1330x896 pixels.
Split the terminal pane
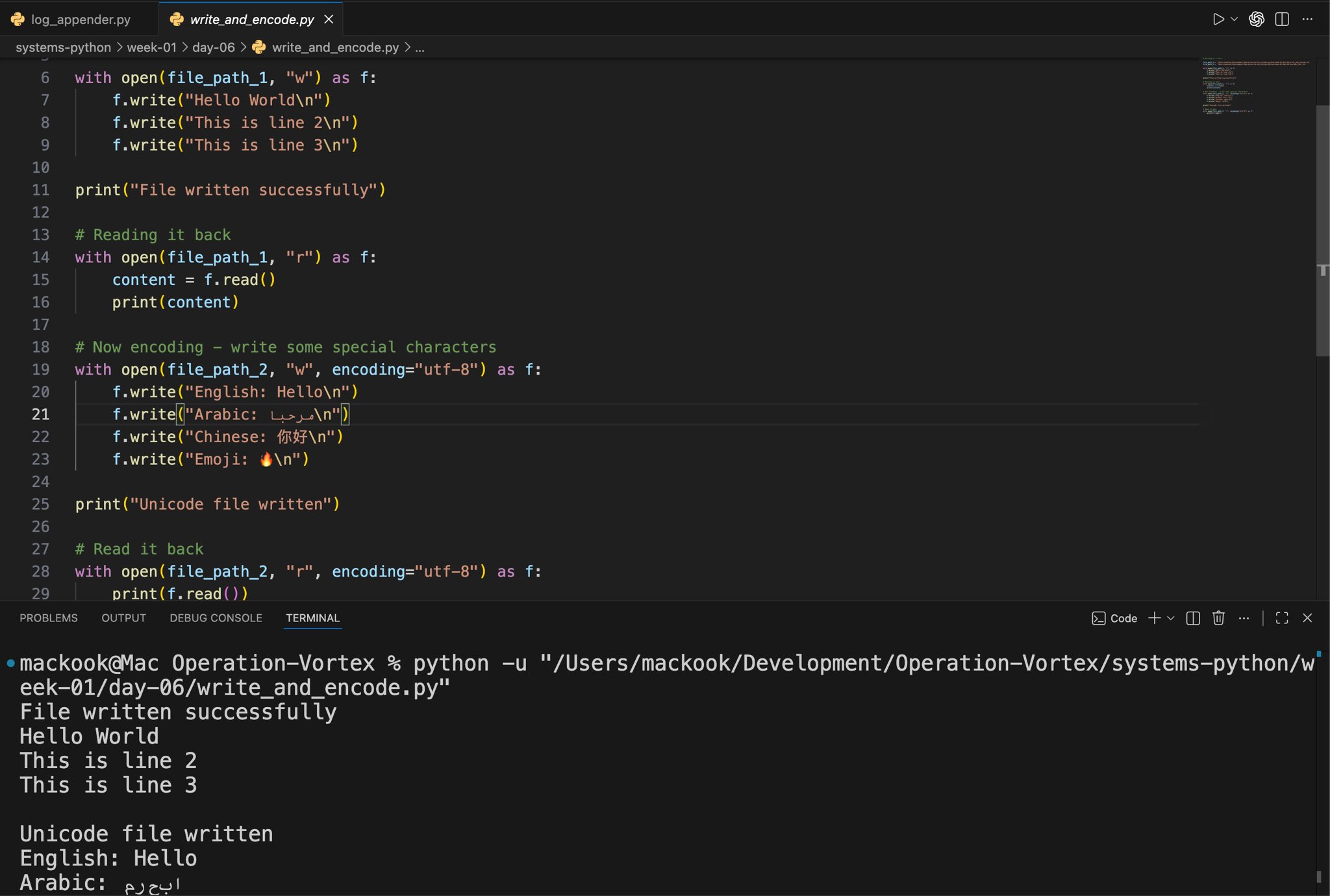[1193, 618]
